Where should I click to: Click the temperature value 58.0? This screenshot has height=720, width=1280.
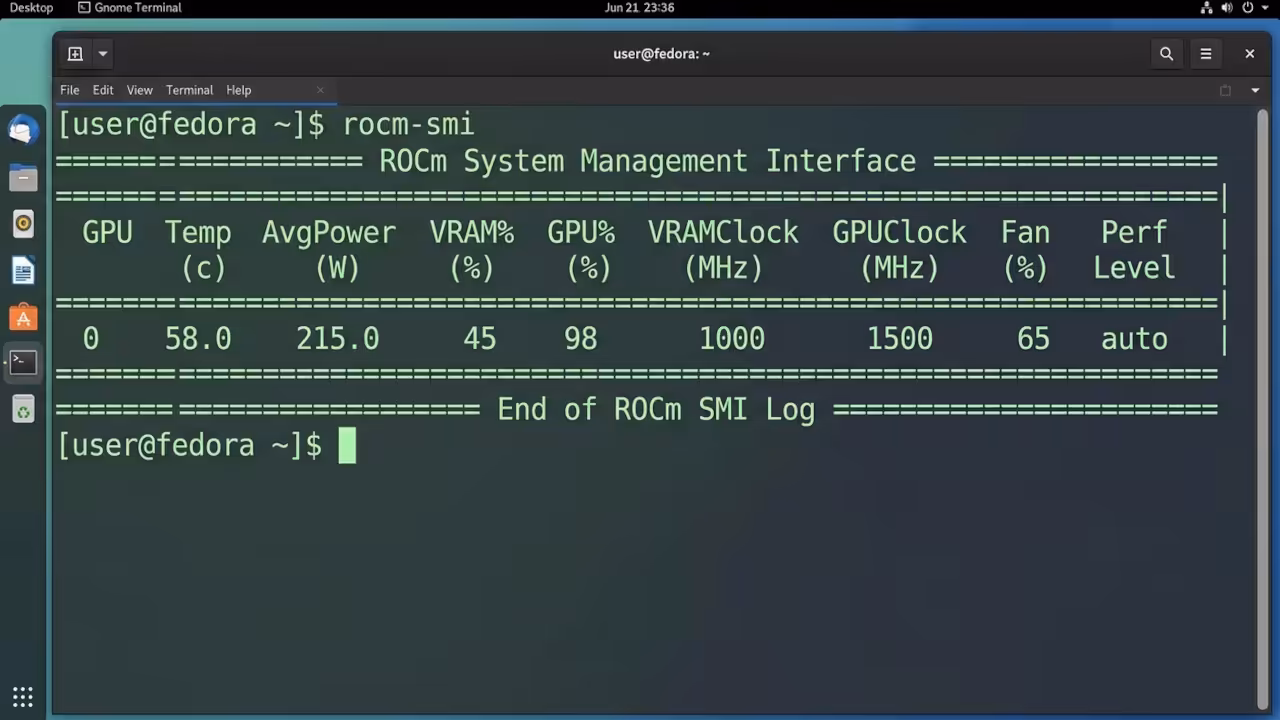point(198,339)
